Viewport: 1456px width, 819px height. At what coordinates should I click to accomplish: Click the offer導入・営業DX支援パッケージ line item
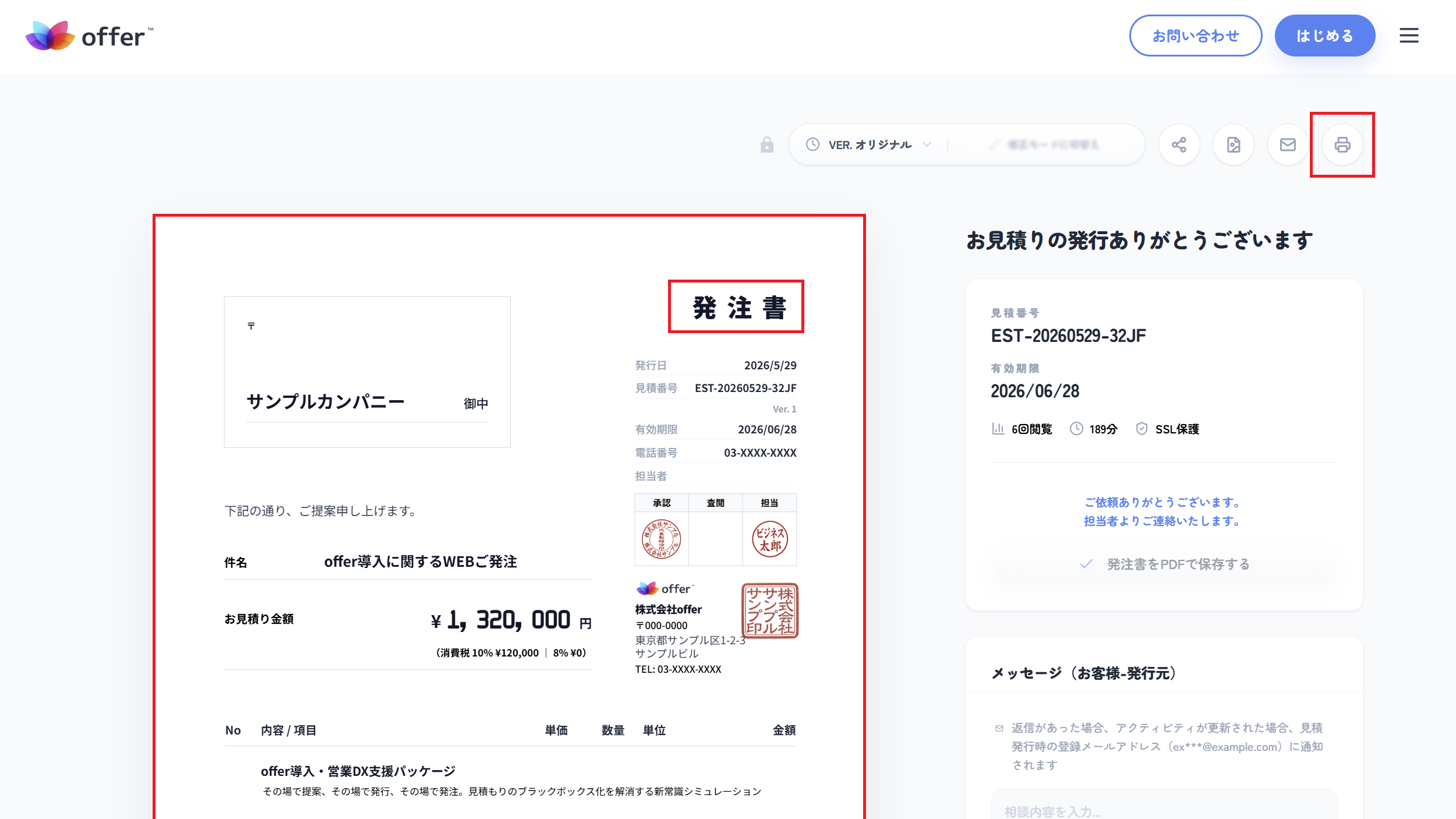(x=358, y=771)
